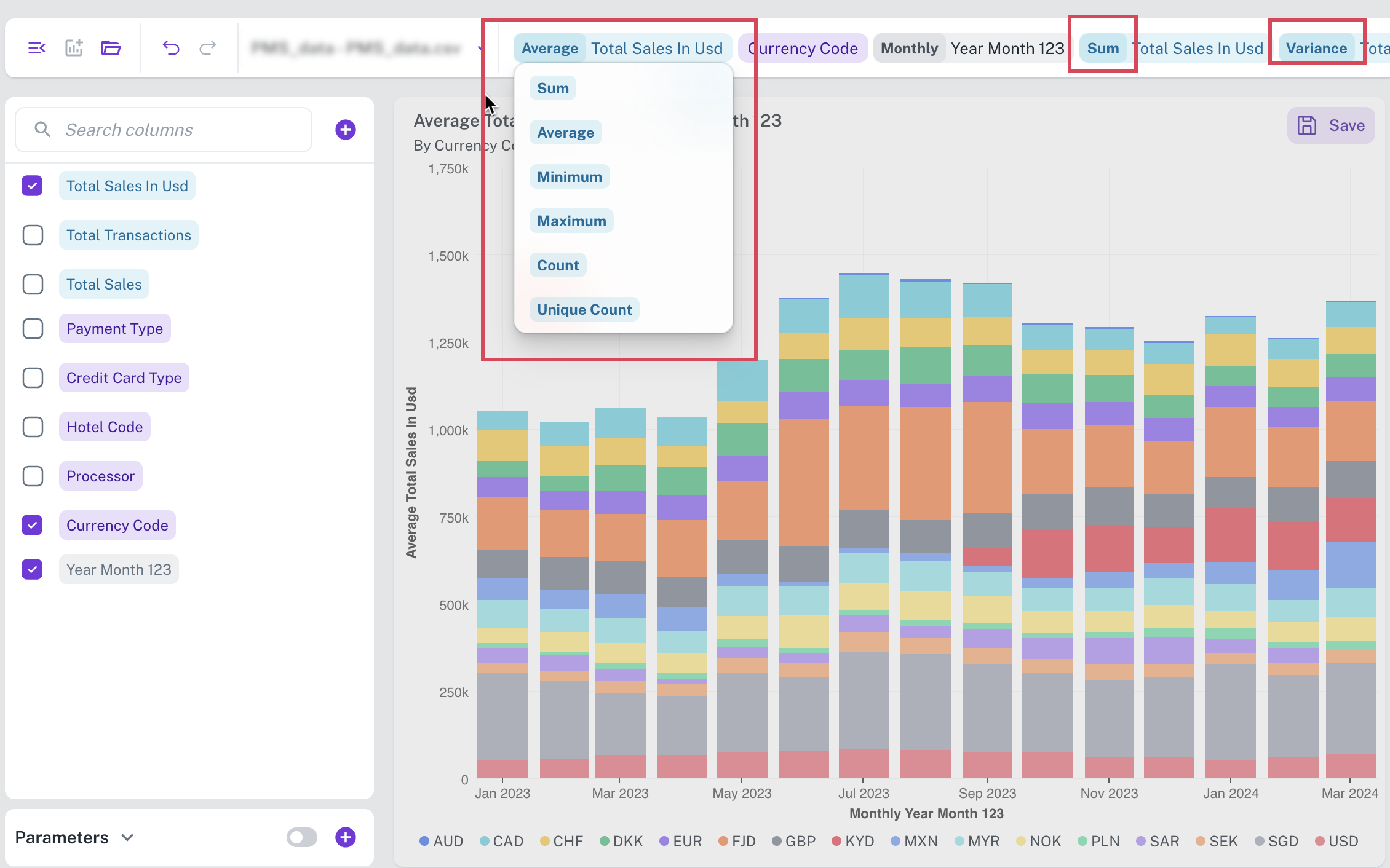Open the Monthly granularity dropdown
This screenshot has width=1390, height=868.
[x=909, y=49]
